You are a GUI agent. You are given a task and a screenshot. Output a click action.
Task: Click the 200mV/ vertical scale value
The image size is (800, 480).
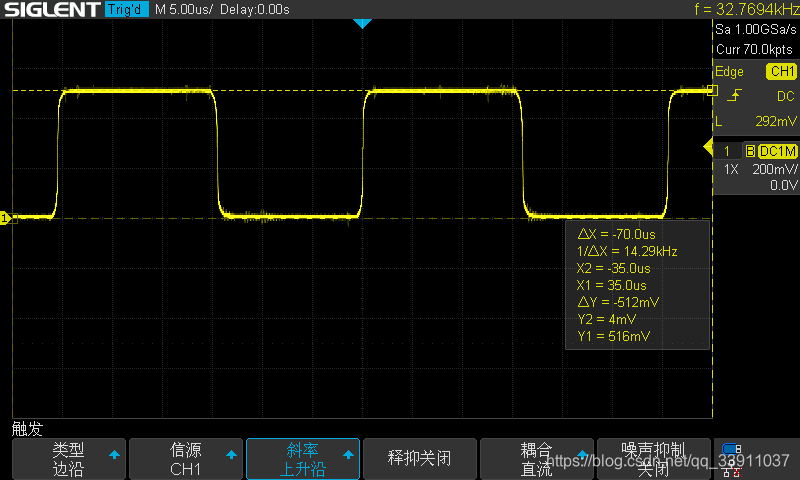pos(774,169)
